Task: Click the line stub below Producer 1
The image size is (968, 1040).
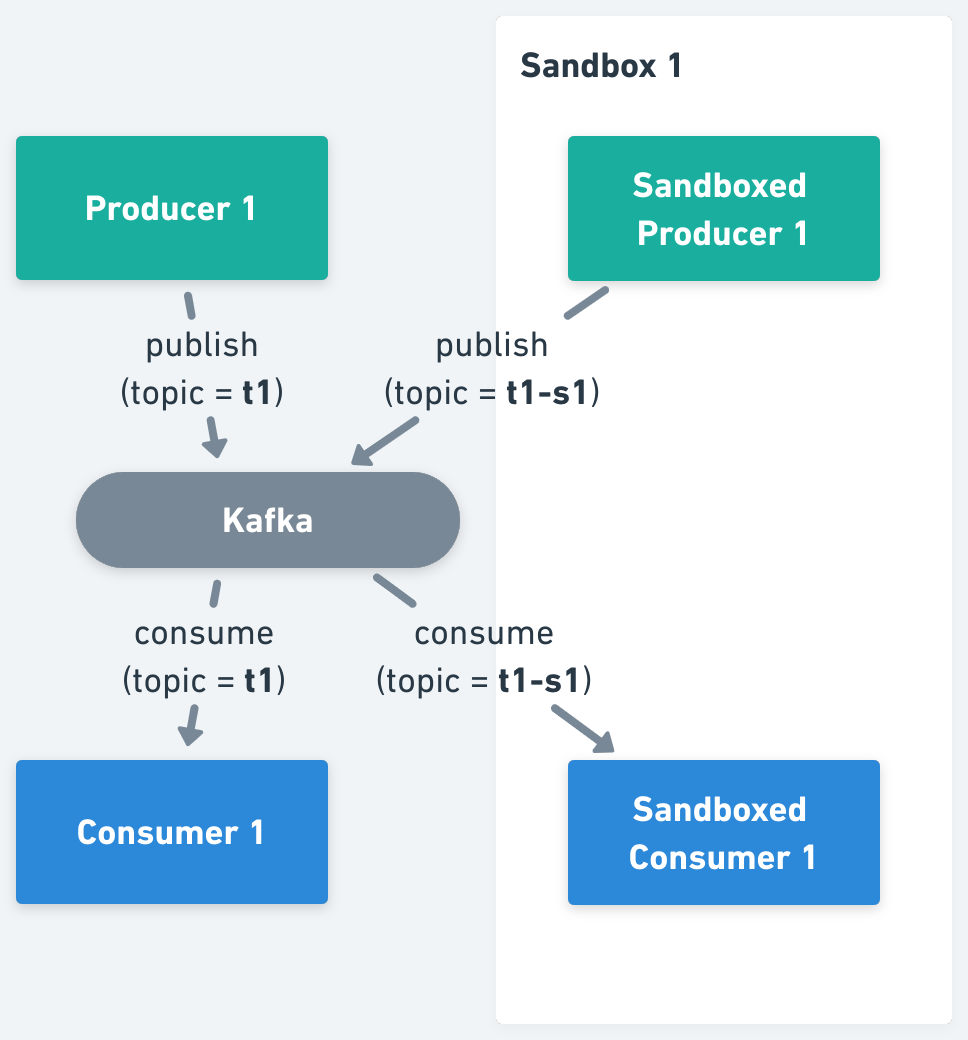Action: [189, 306]
